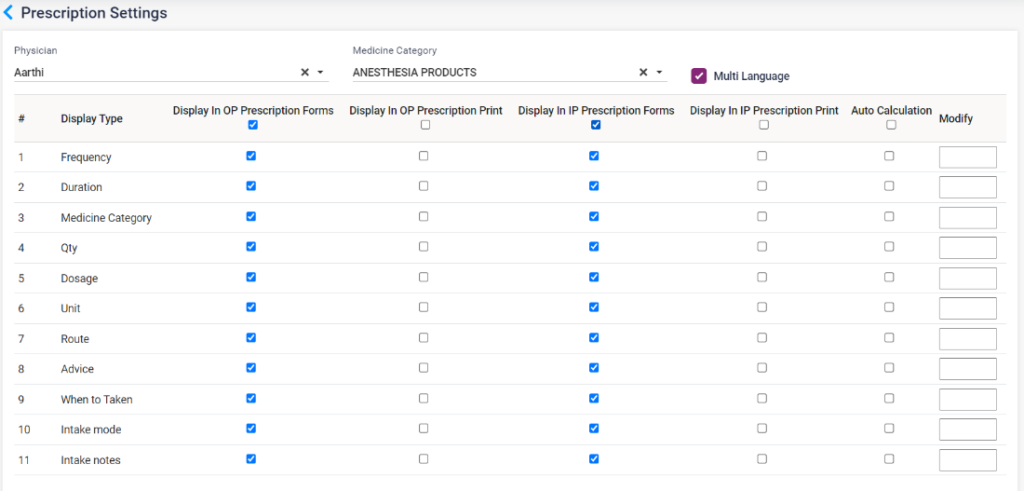Image resolution: width=1024 pixels, height=491 pixels.
Task: Uncheck header Display In OP Prescription Forms checkbox
Action: pyautogui.click(x=252, y=125)
